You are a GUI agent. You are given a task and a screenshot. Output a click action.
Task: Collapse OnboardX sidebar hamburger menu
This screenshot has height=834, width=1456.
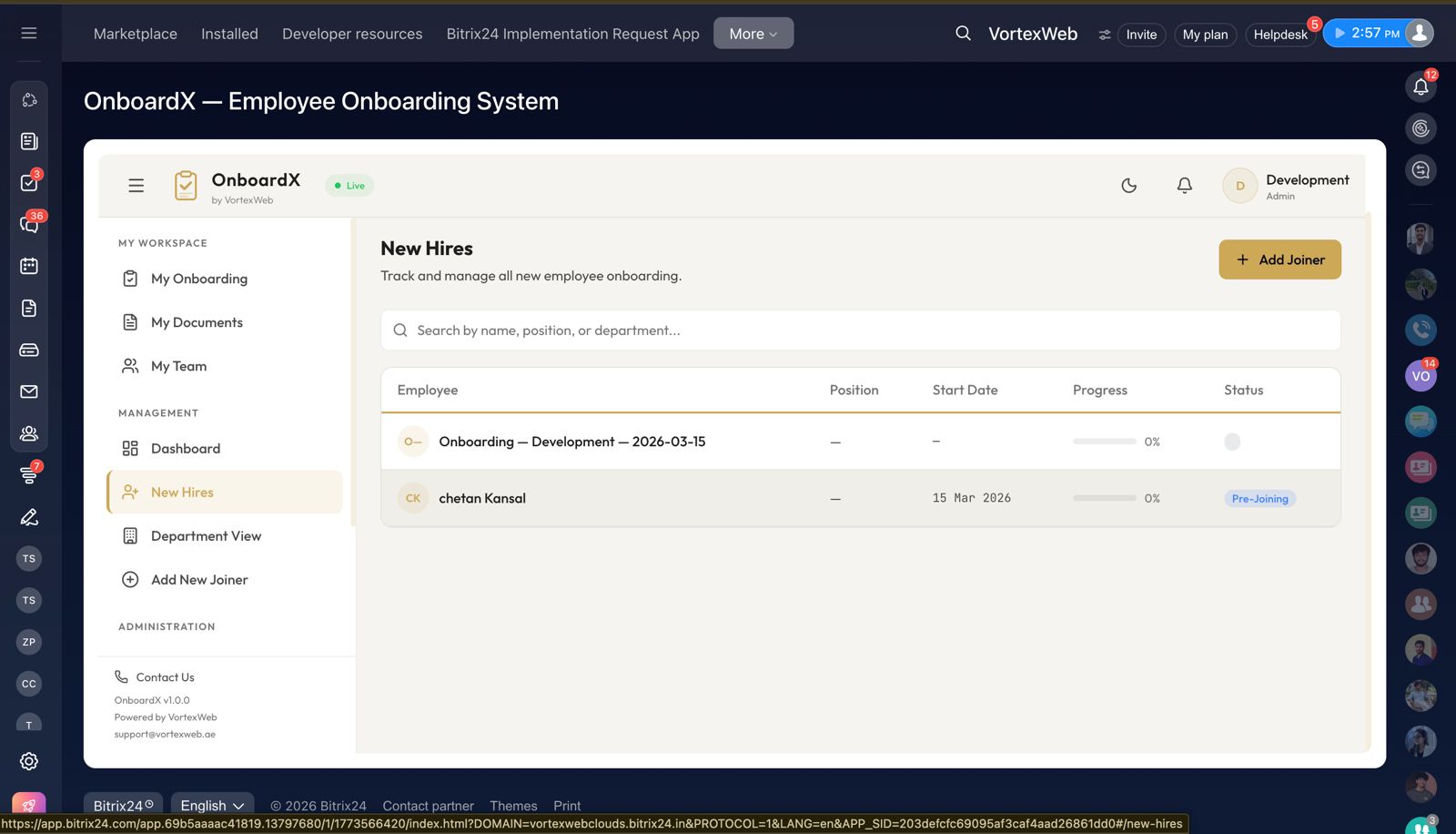(136, 186)
